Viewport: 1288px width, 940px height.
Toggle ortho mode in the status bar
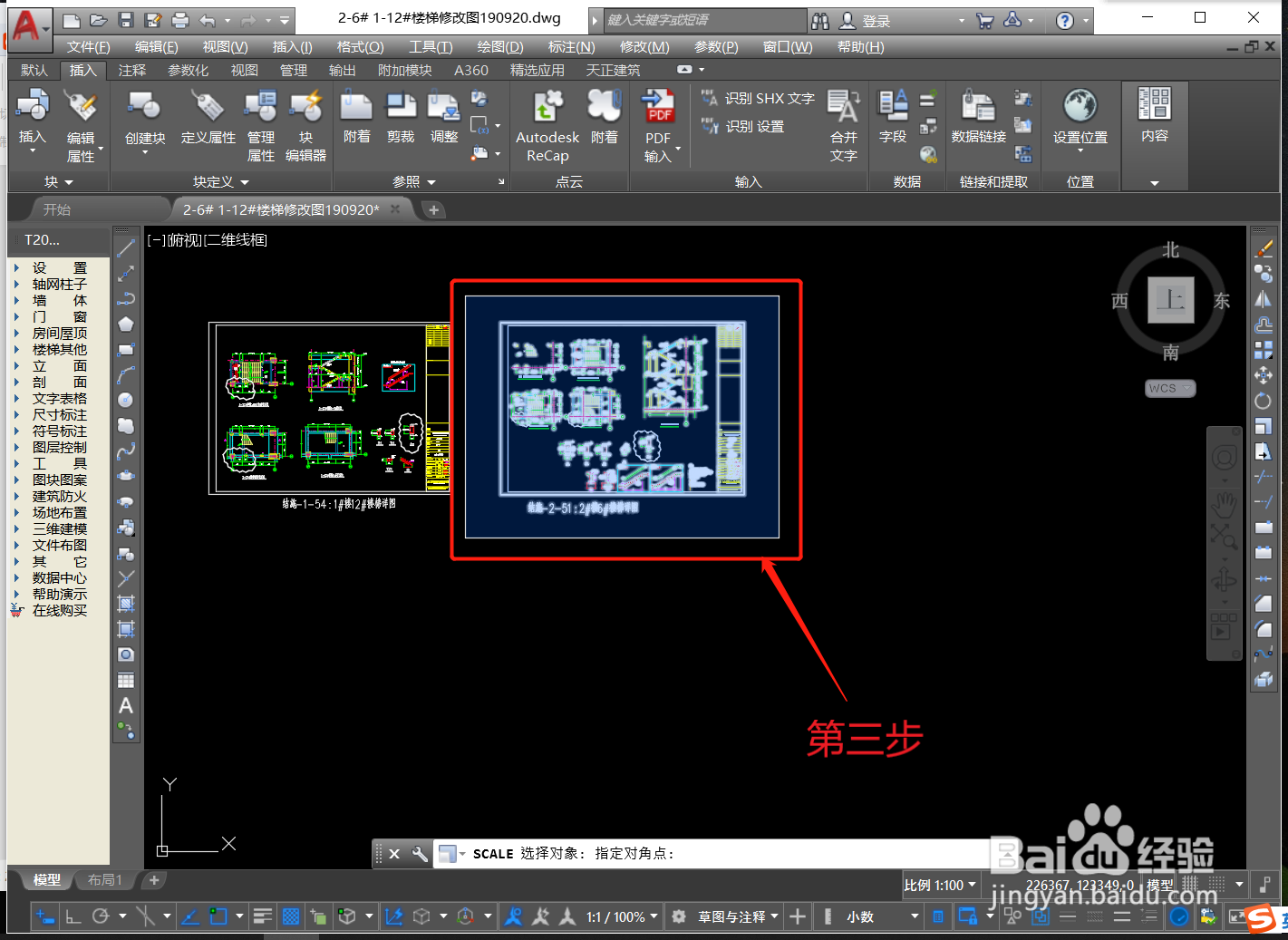73,916
